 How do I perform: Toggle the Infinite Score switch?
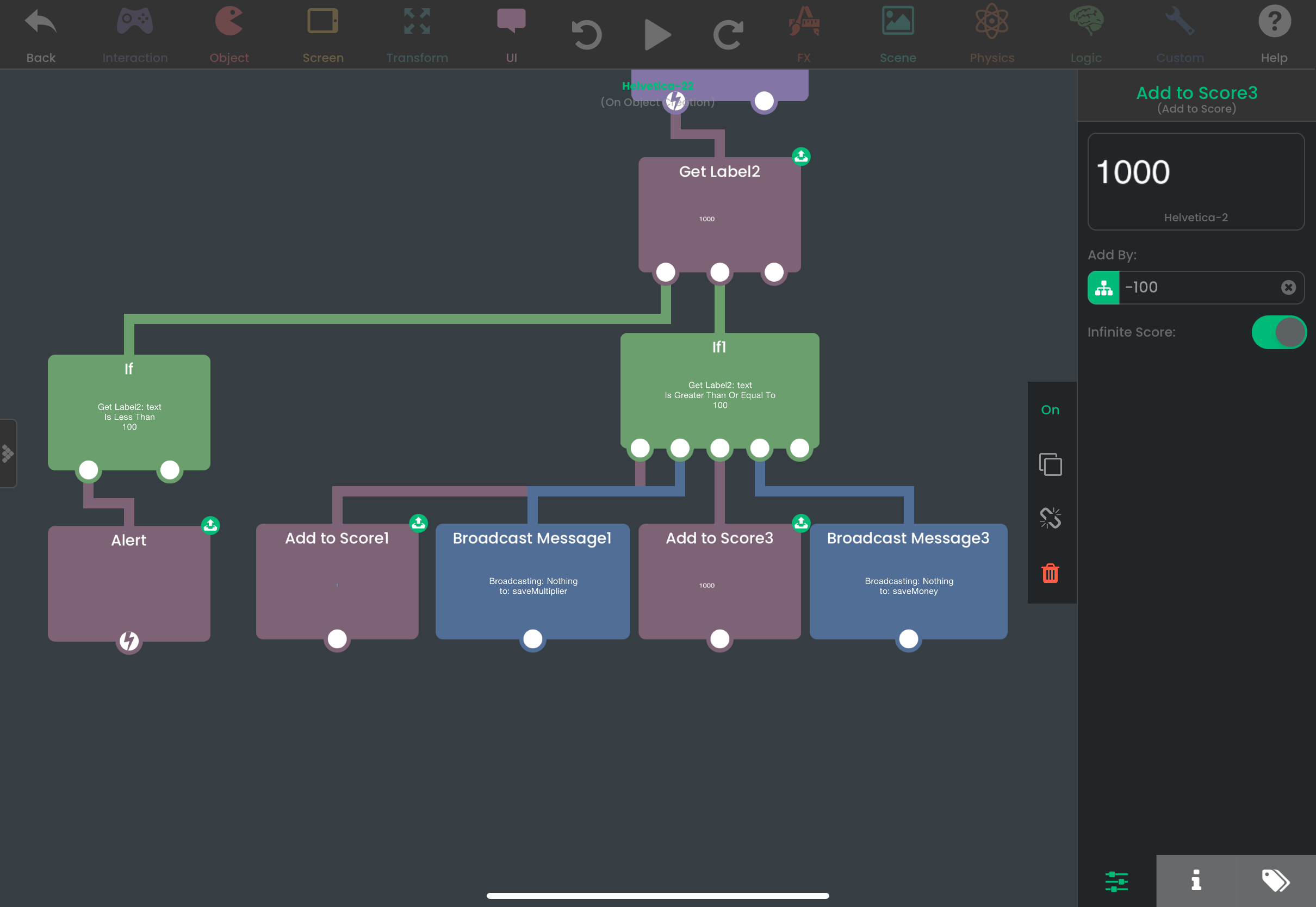coord(1278,332)
